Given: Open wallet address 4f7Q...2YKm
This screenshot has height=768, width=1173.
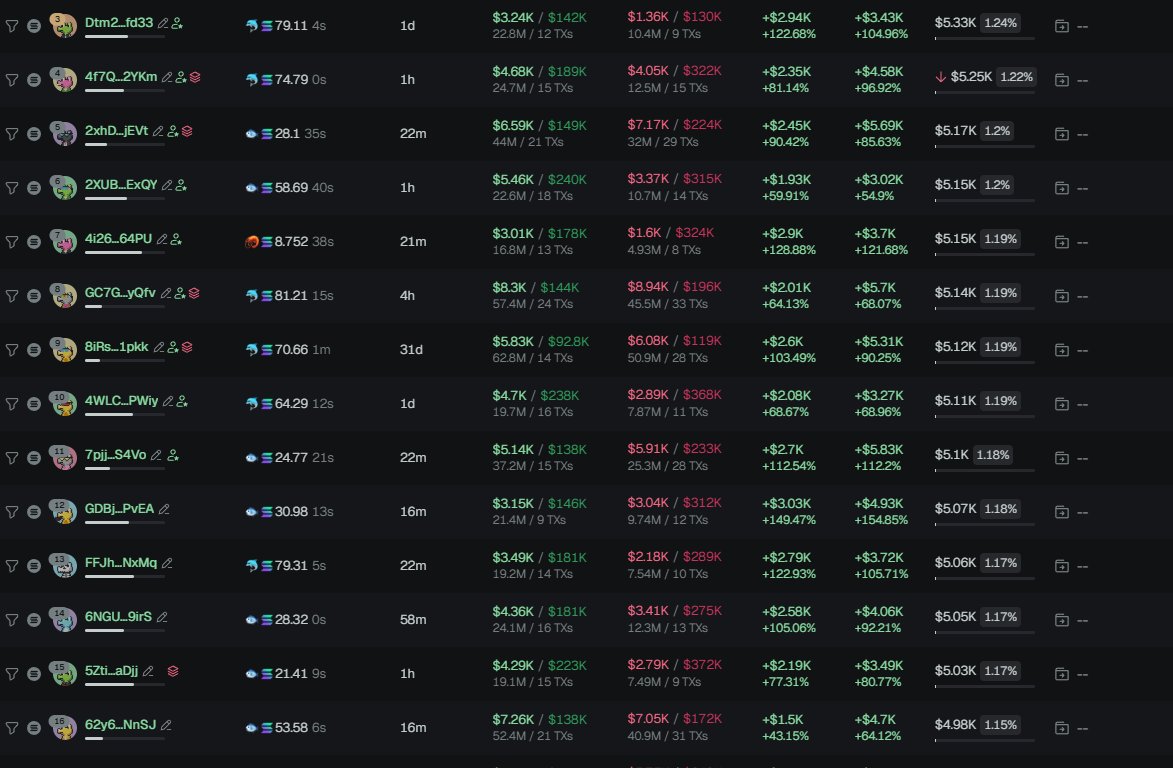Looking at the screenshot, I should point(121,76).
